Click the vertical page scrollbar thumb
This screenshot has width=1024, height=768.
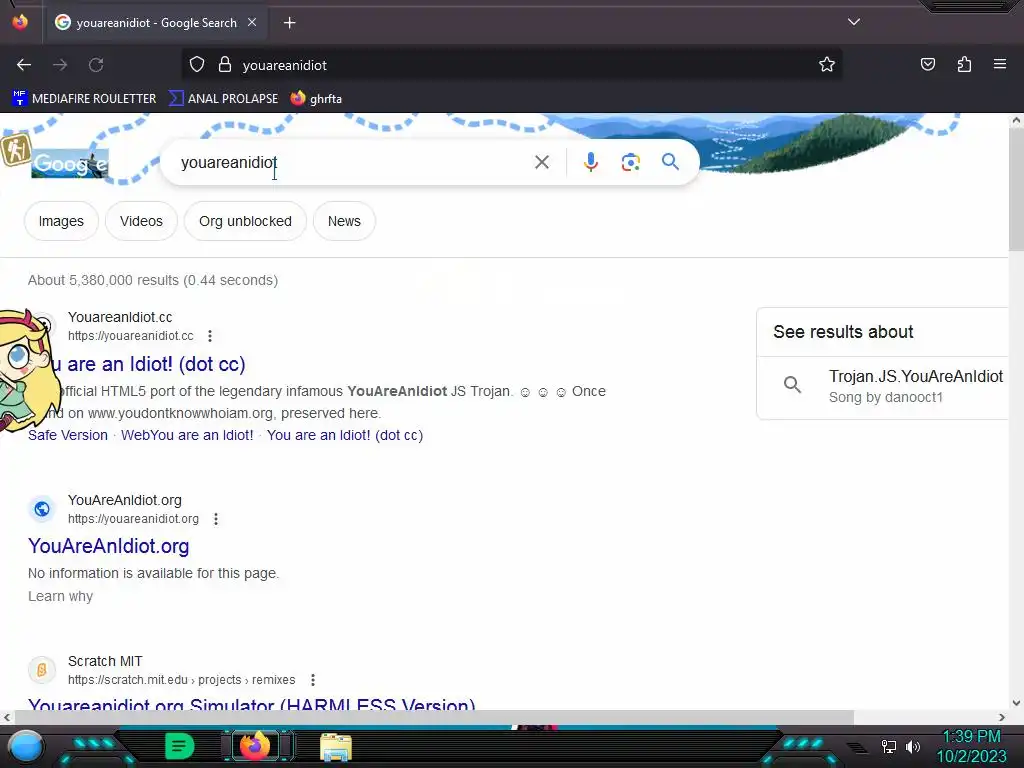pos(1016,189)
